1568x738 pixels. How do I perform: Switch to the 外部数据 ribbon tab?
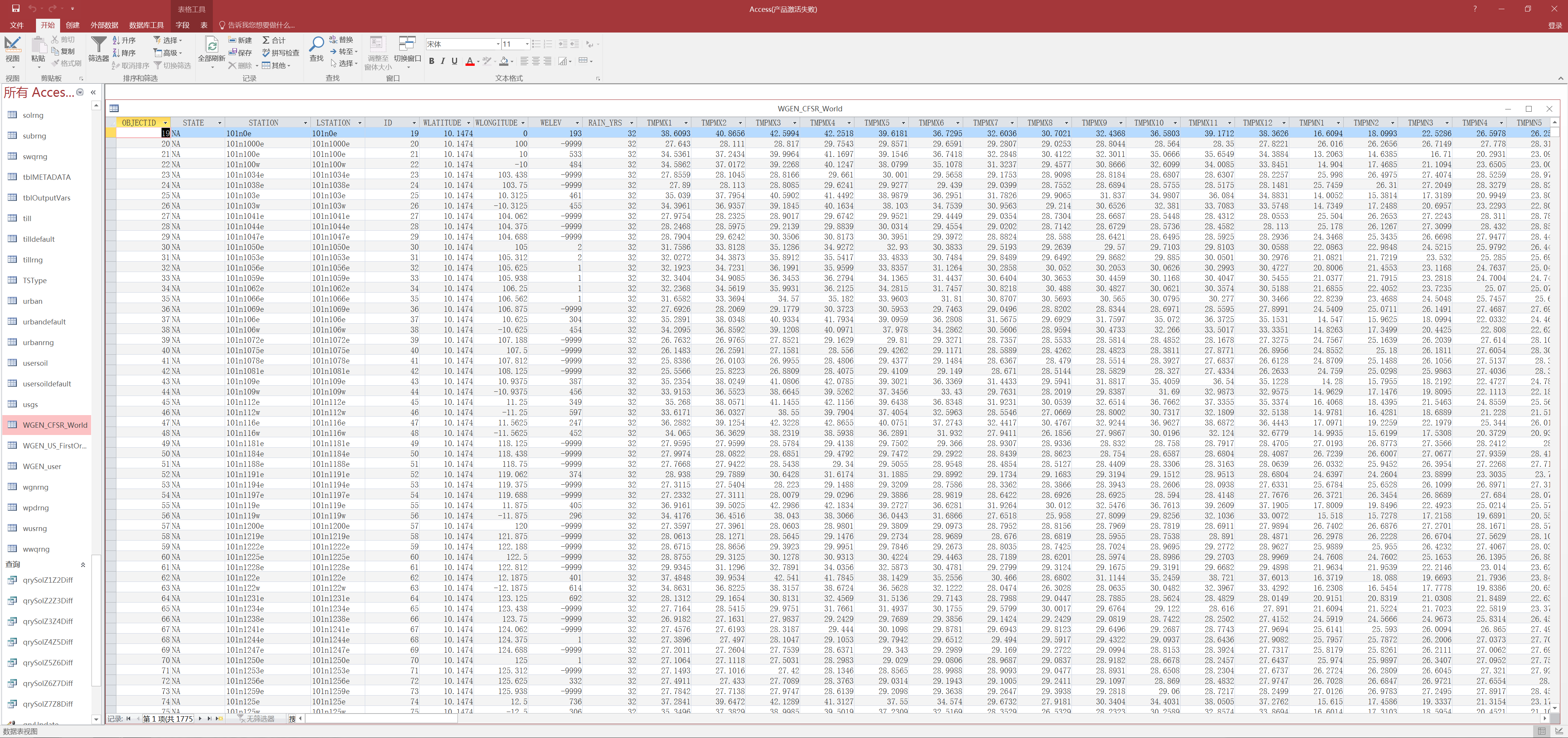point(104,25)
